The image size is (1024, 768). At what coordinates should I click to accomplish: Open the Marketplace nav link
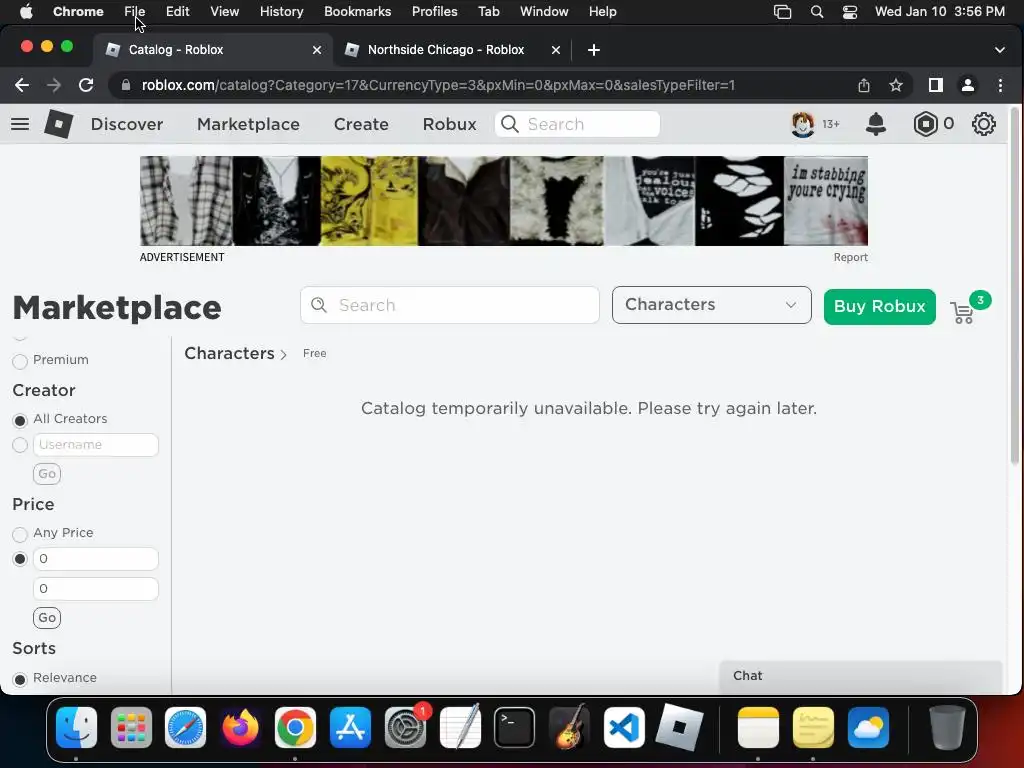(x=248, y=124)
